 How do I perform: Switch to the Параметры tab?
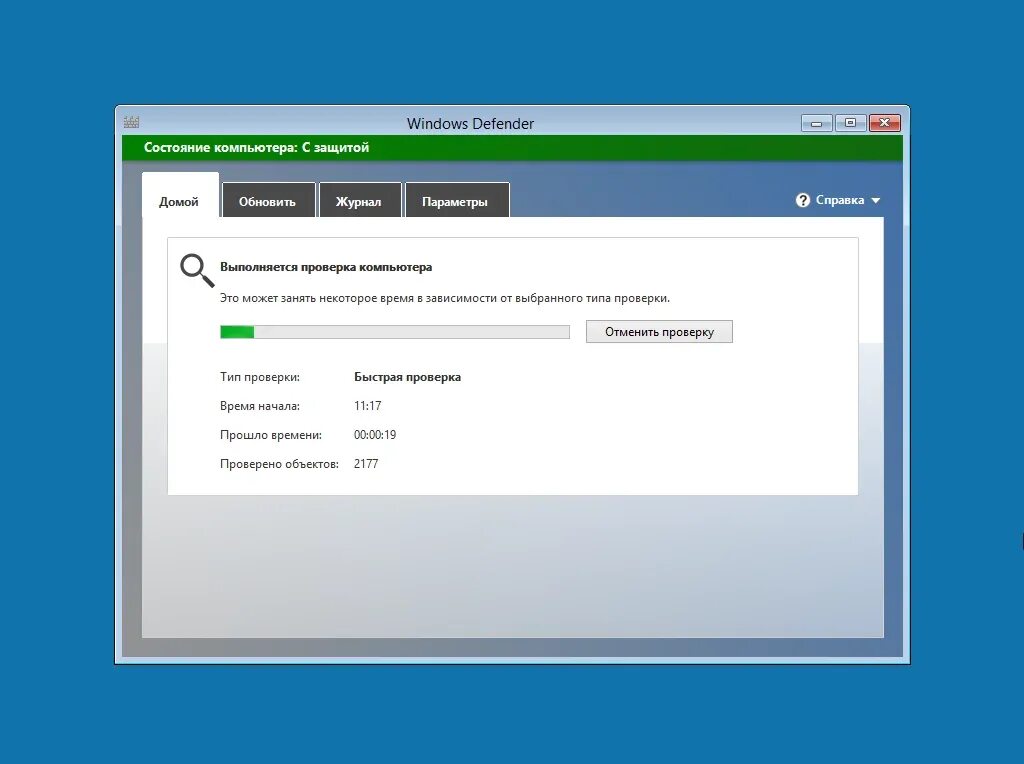tap(456, 200)
